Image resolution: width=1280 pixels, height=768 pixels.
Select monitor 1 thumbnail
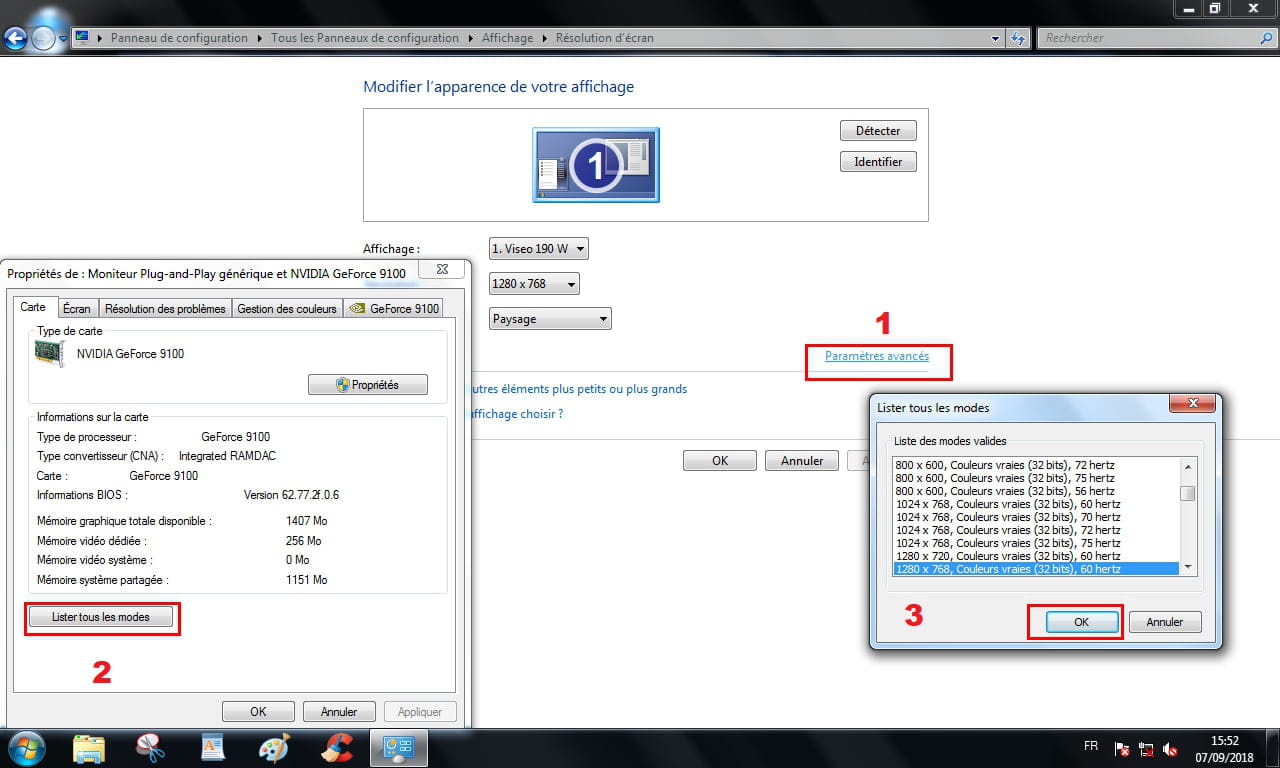[596, 165]
